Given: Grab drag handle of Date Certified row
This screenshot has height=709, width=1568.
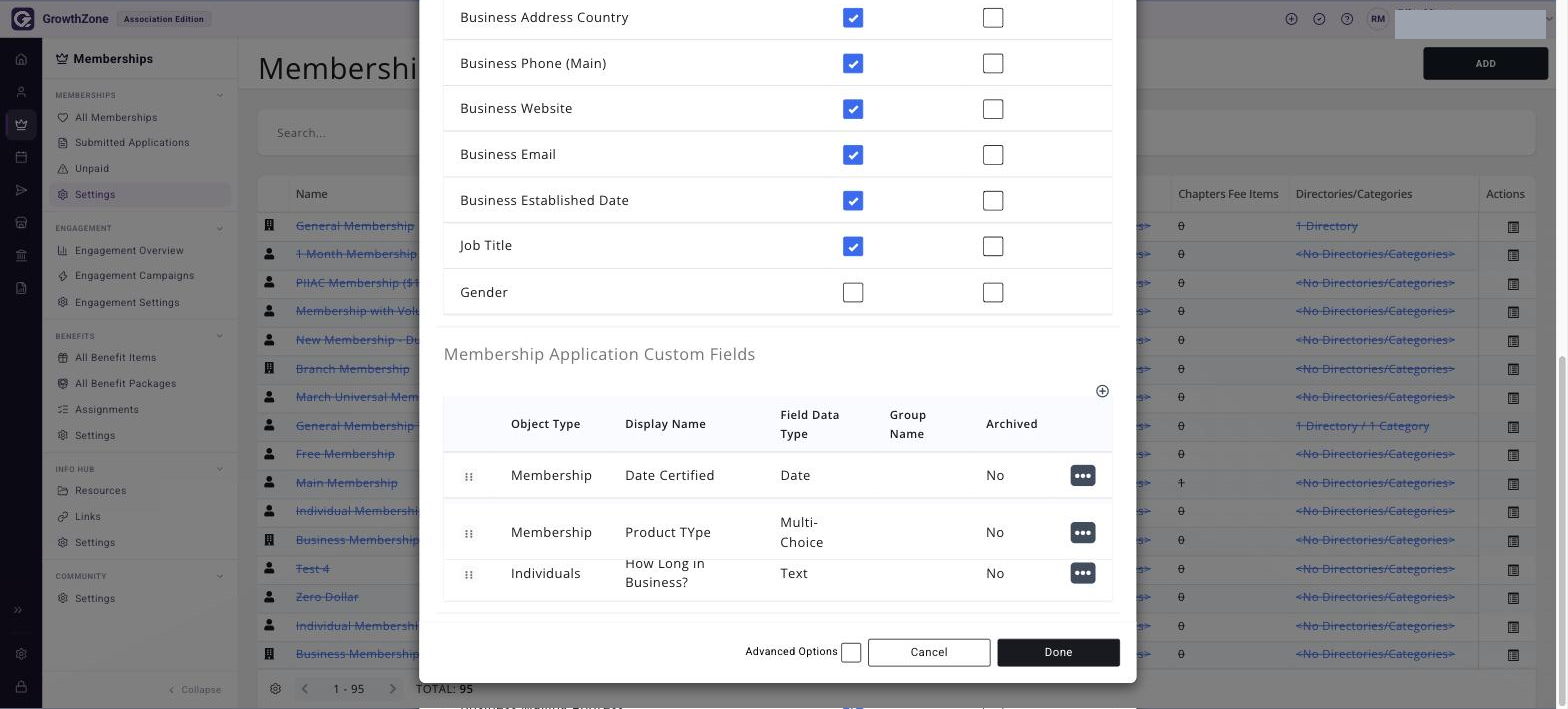Looking at the screenshot, I should [469, 477].
